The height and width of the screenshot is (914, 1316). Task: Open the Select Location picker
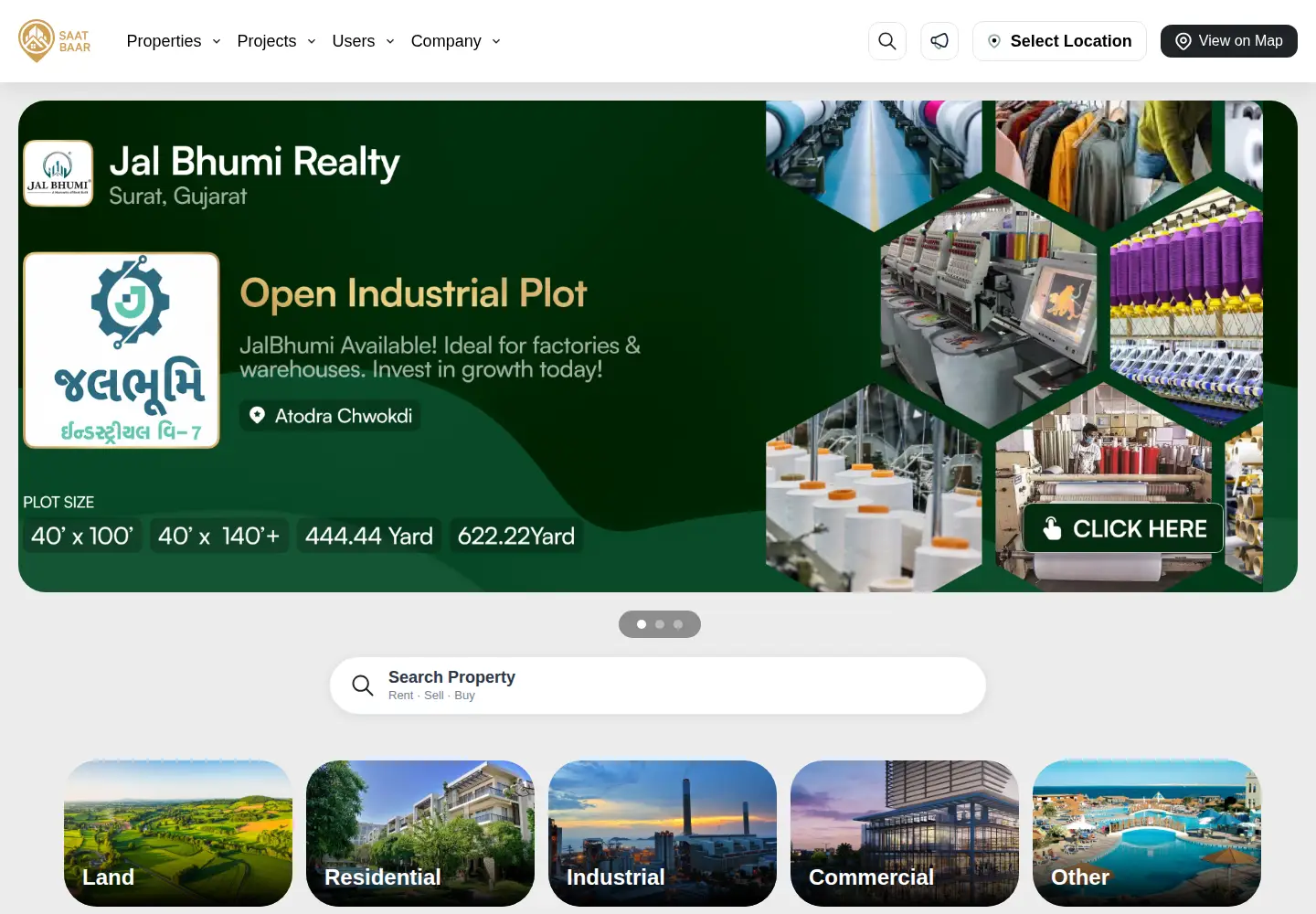pyautogui.click(x=1059, y=41)
